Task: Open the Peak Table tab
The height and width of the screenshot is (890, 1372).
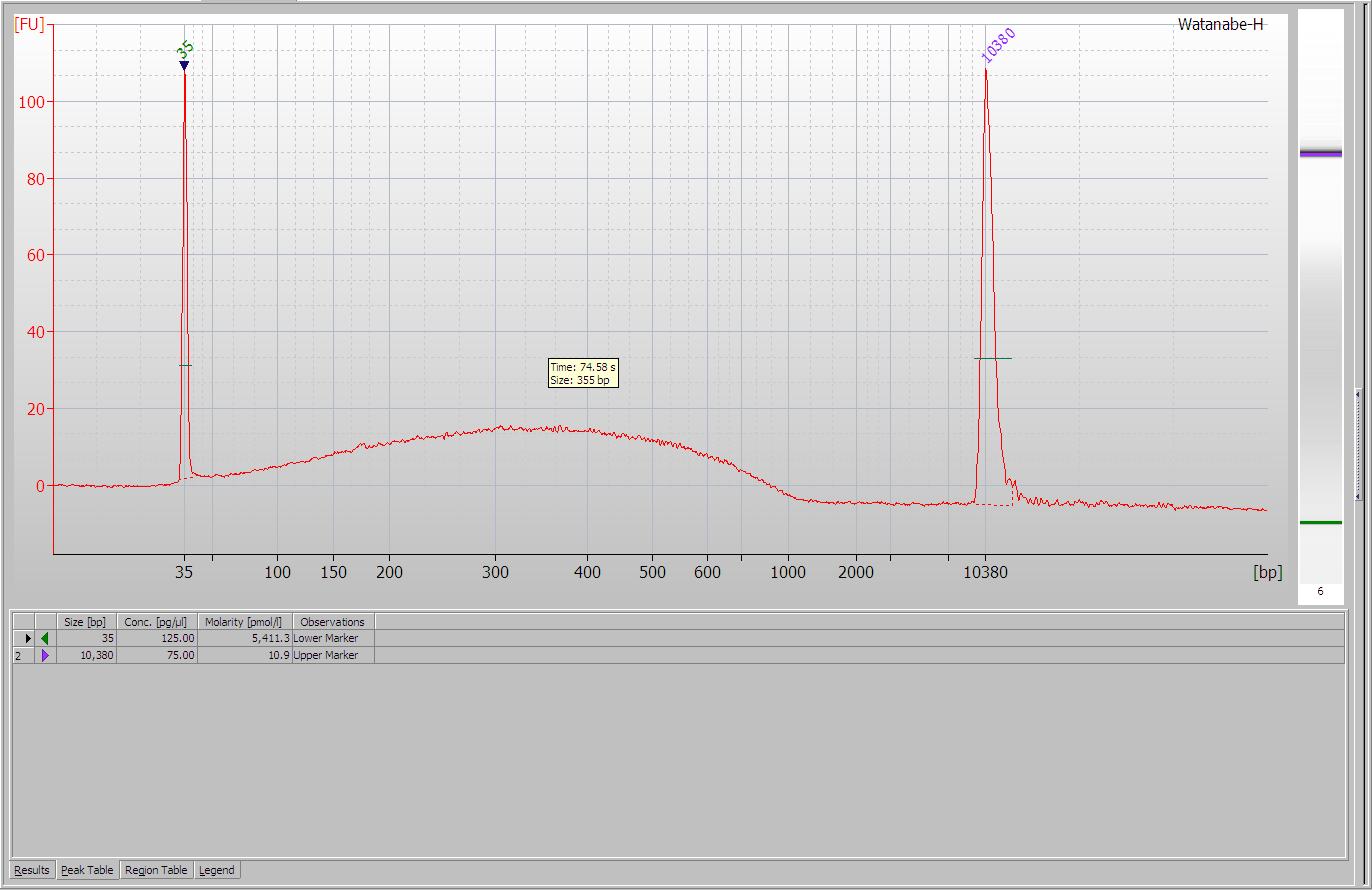Action: tap(87, 870)
